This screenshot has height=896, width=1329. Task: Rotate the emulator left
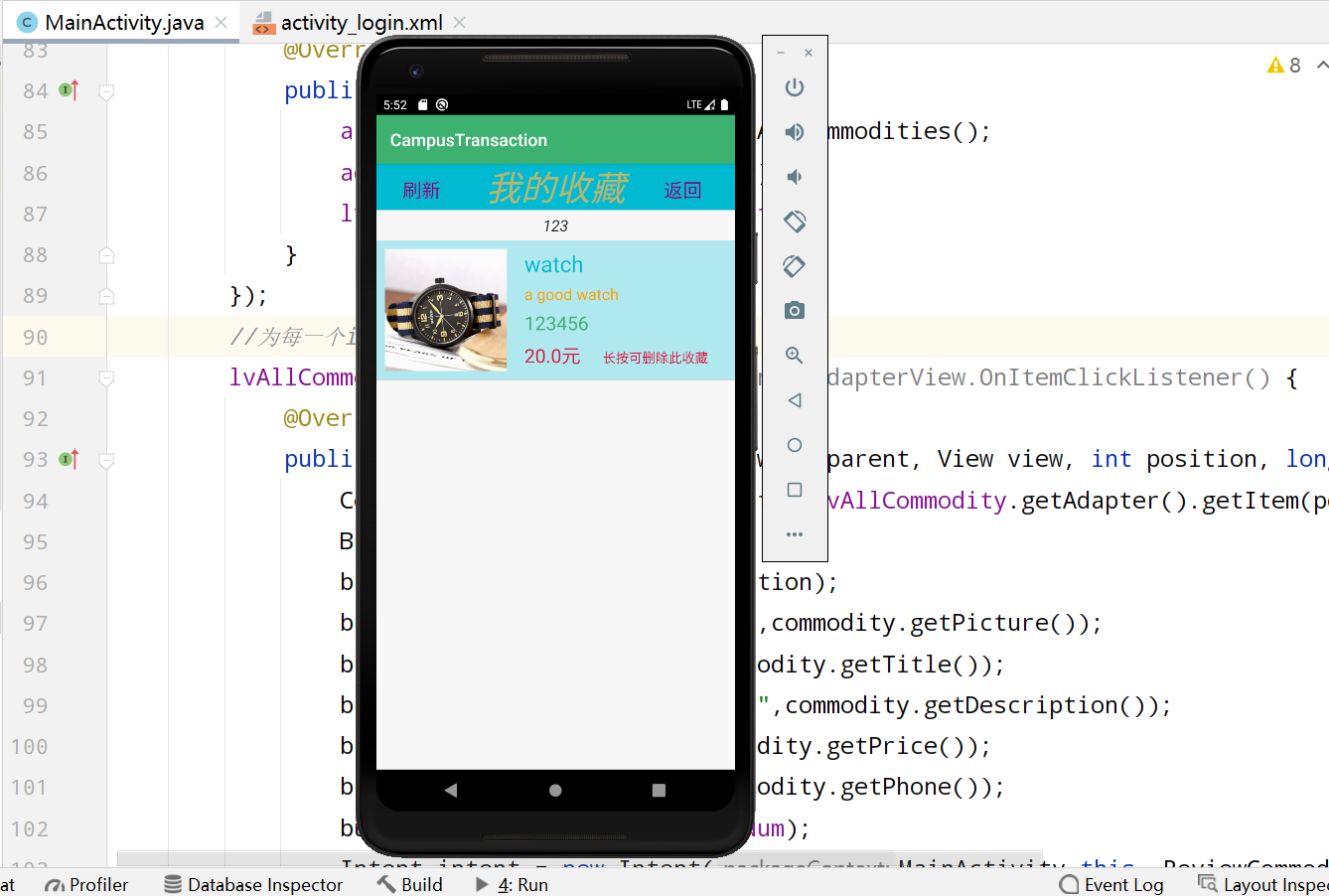(795, 222)
